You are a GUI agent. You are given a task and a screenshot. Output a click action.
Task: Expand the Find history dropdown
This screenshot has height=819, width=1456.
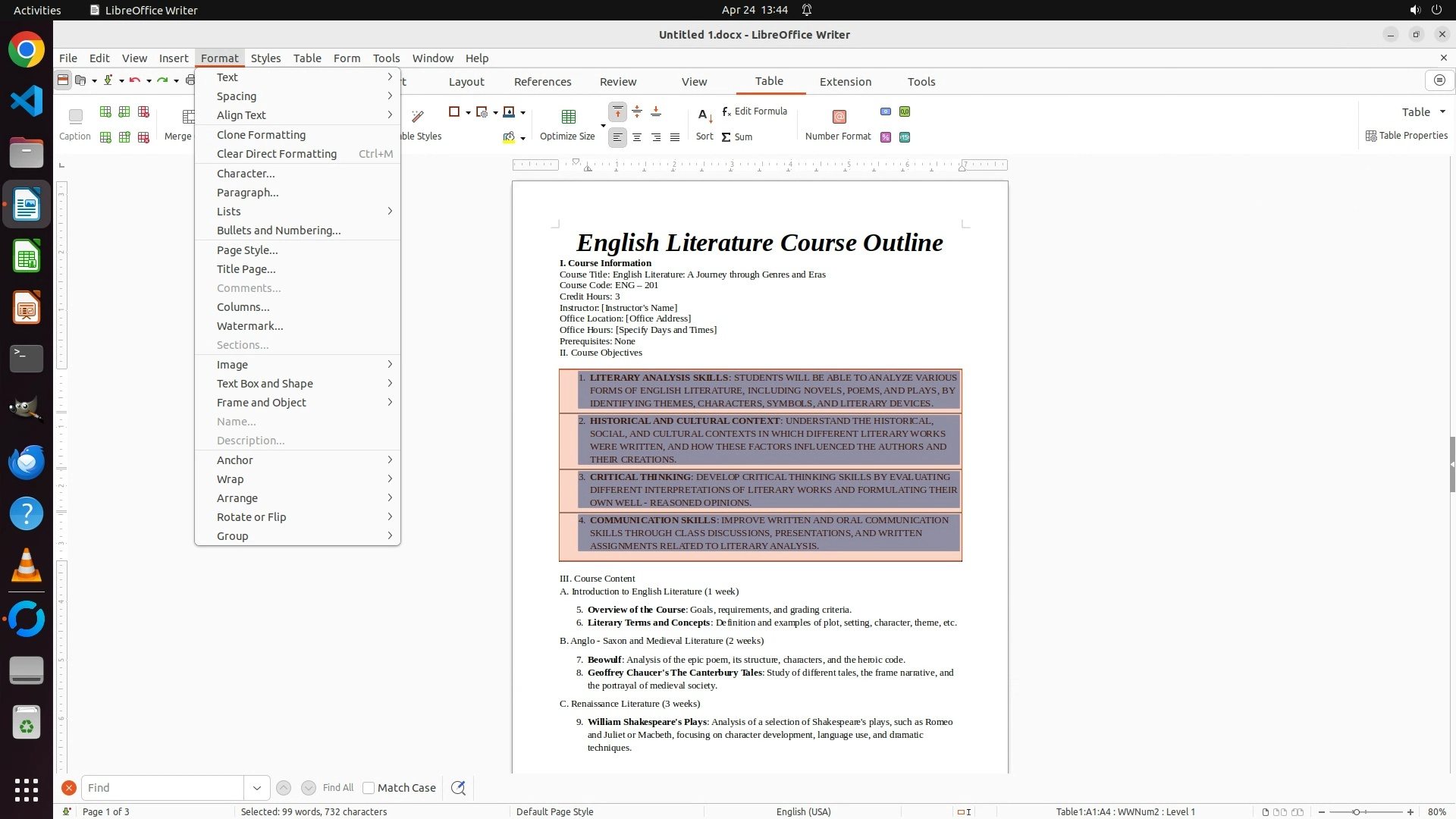[x=257, y=788]
